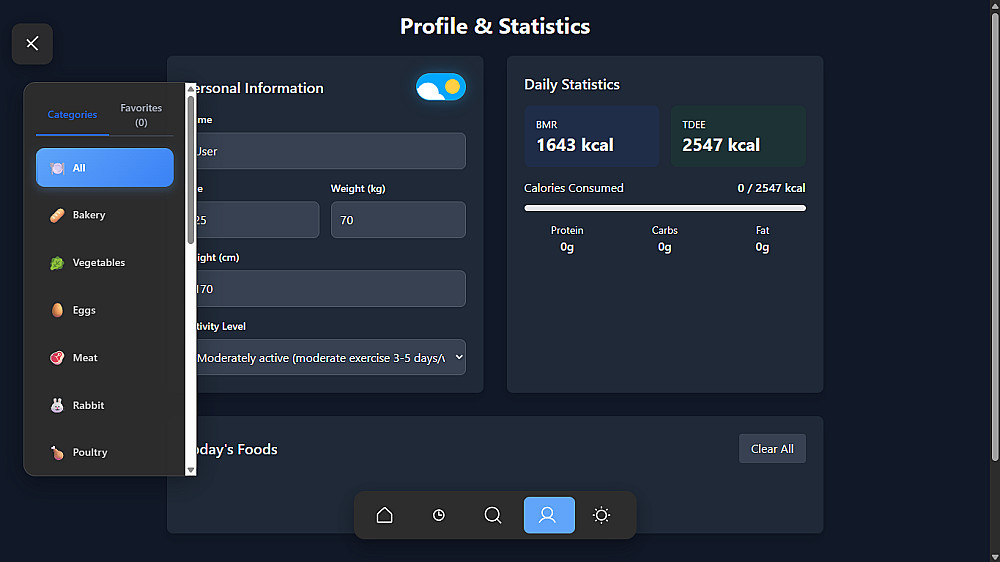Switch to the Categories tab

[72, 115]
